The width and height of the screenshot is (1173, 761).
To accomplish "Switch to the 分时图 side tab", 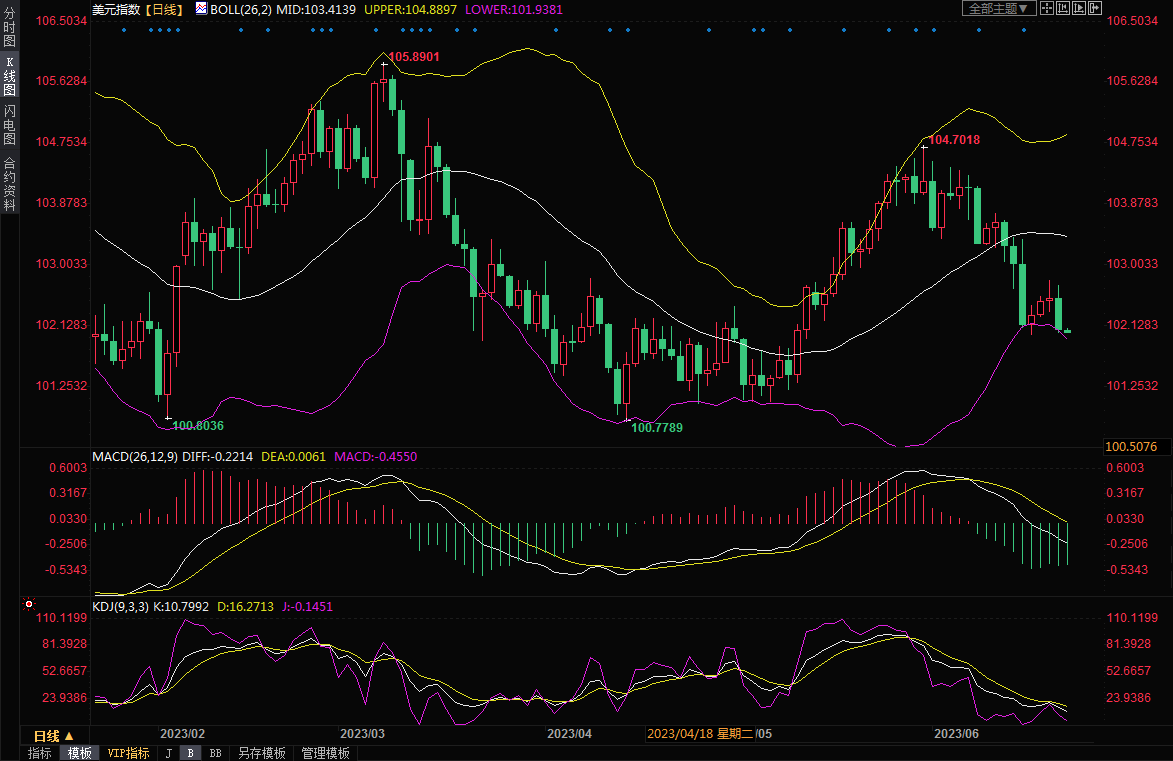I will [x=9, y=27].
